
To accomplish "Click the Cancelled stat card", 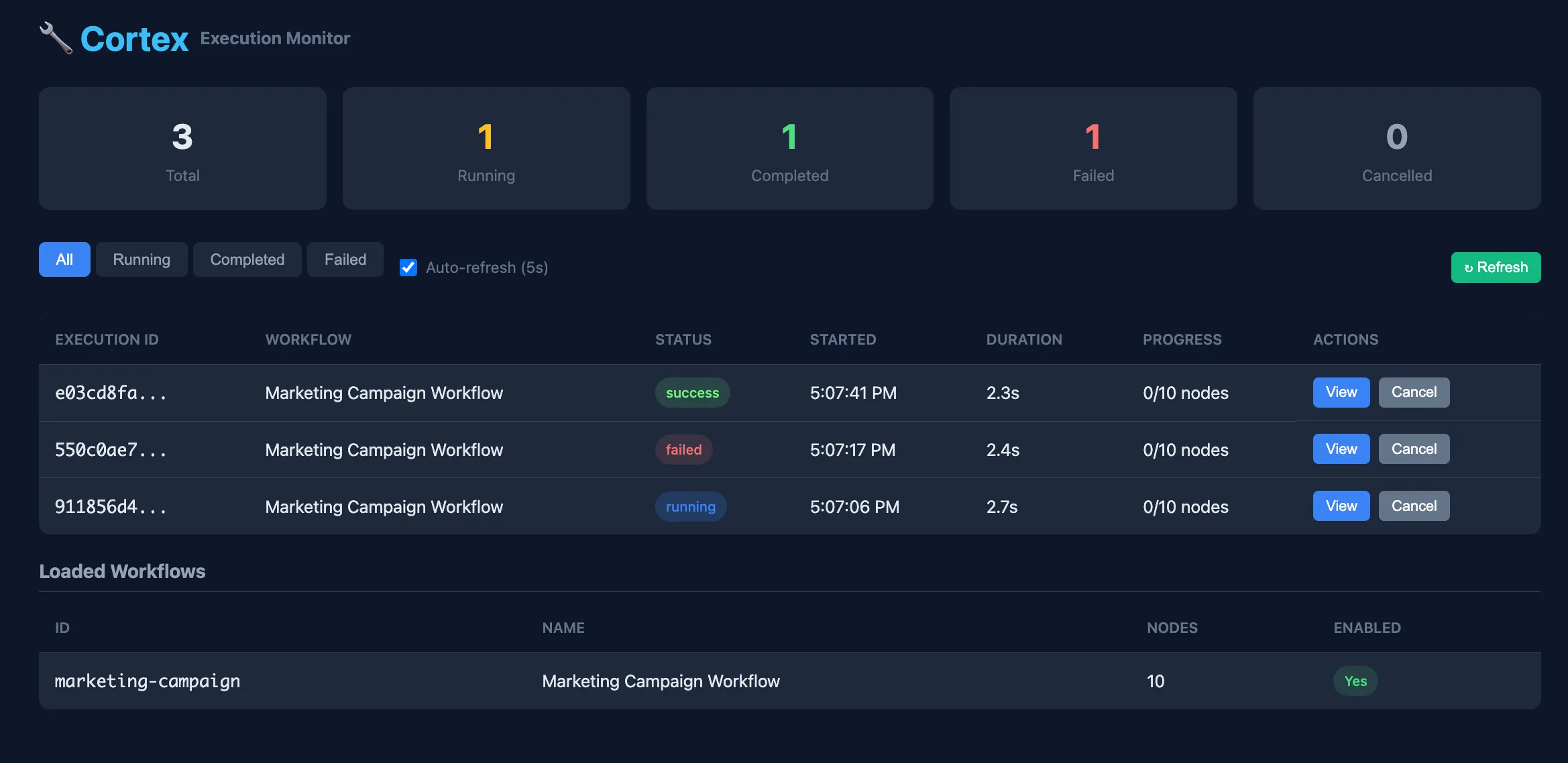I will click(x=1397, y=148).
